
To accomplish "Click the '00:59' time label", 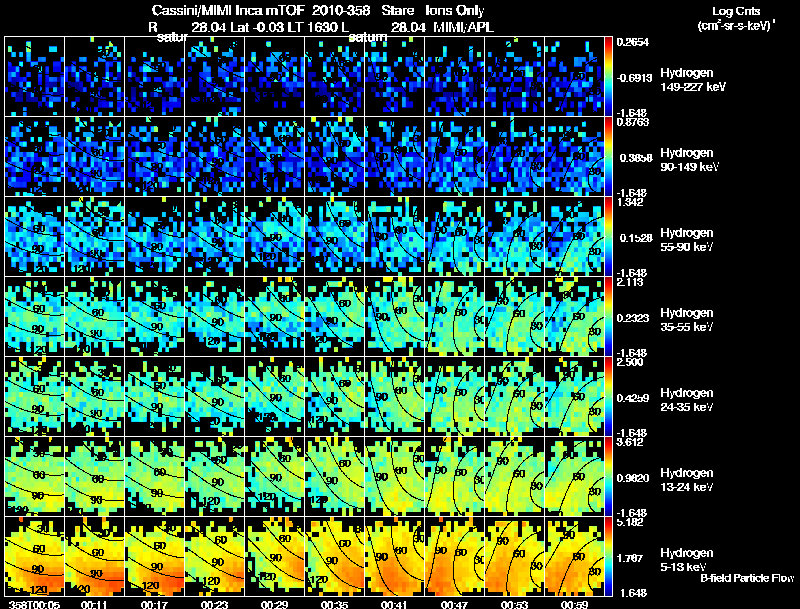I will tap(574, 604).
